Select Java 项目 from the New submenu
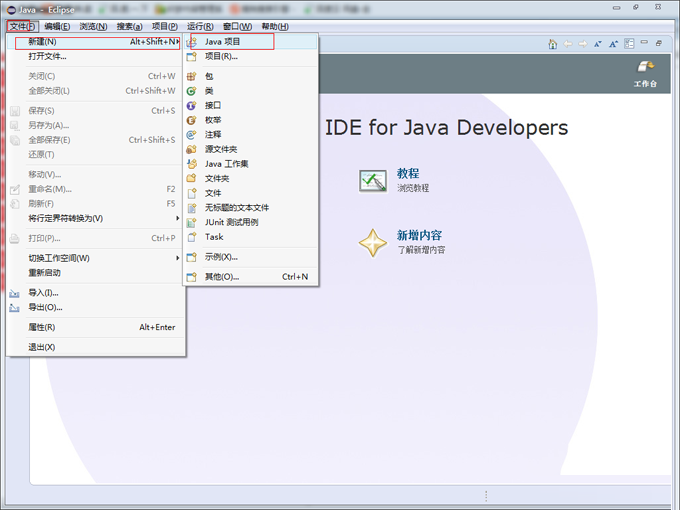 click(x=222, y=42)
